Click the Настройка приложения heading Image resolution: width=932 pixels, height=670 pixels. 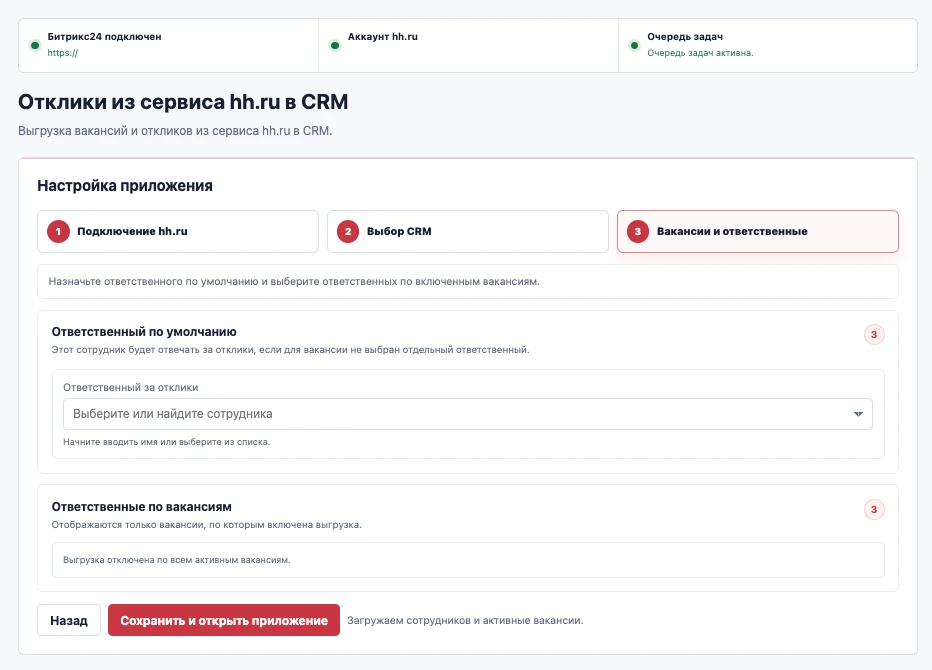click(125, 185)
